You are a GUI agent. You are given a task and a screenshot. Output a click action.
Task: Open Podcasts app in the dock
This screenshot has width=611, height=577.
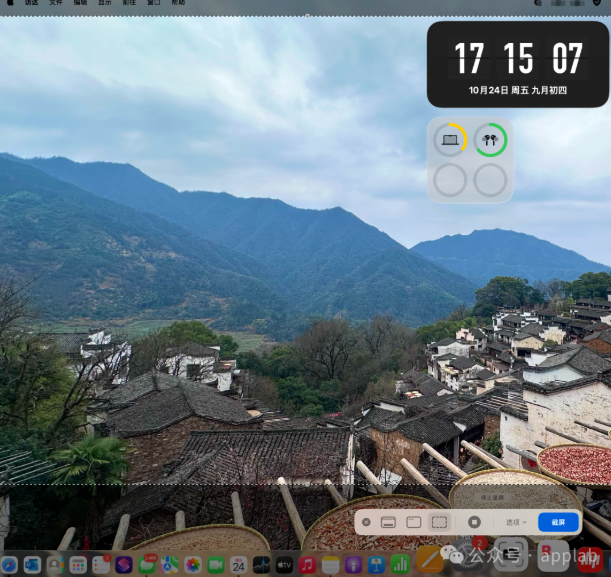354,565
